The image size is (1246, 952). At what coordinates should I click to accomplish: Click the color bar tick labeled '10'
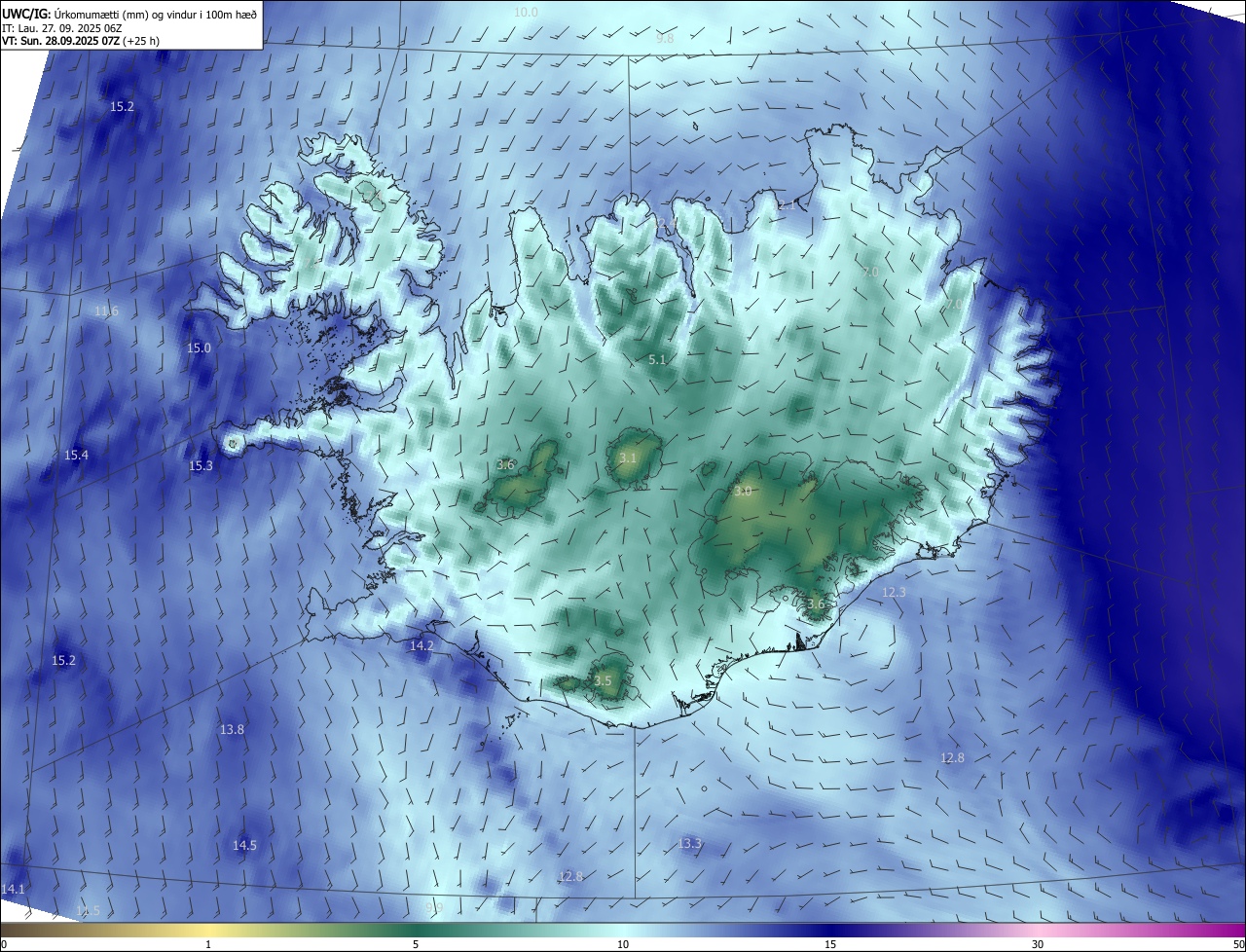[623, 944]
